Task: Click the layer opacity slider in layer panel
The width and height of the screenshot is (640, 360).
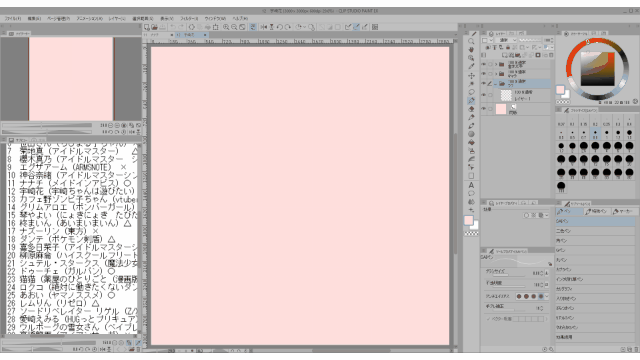Action: click(530, 40)
